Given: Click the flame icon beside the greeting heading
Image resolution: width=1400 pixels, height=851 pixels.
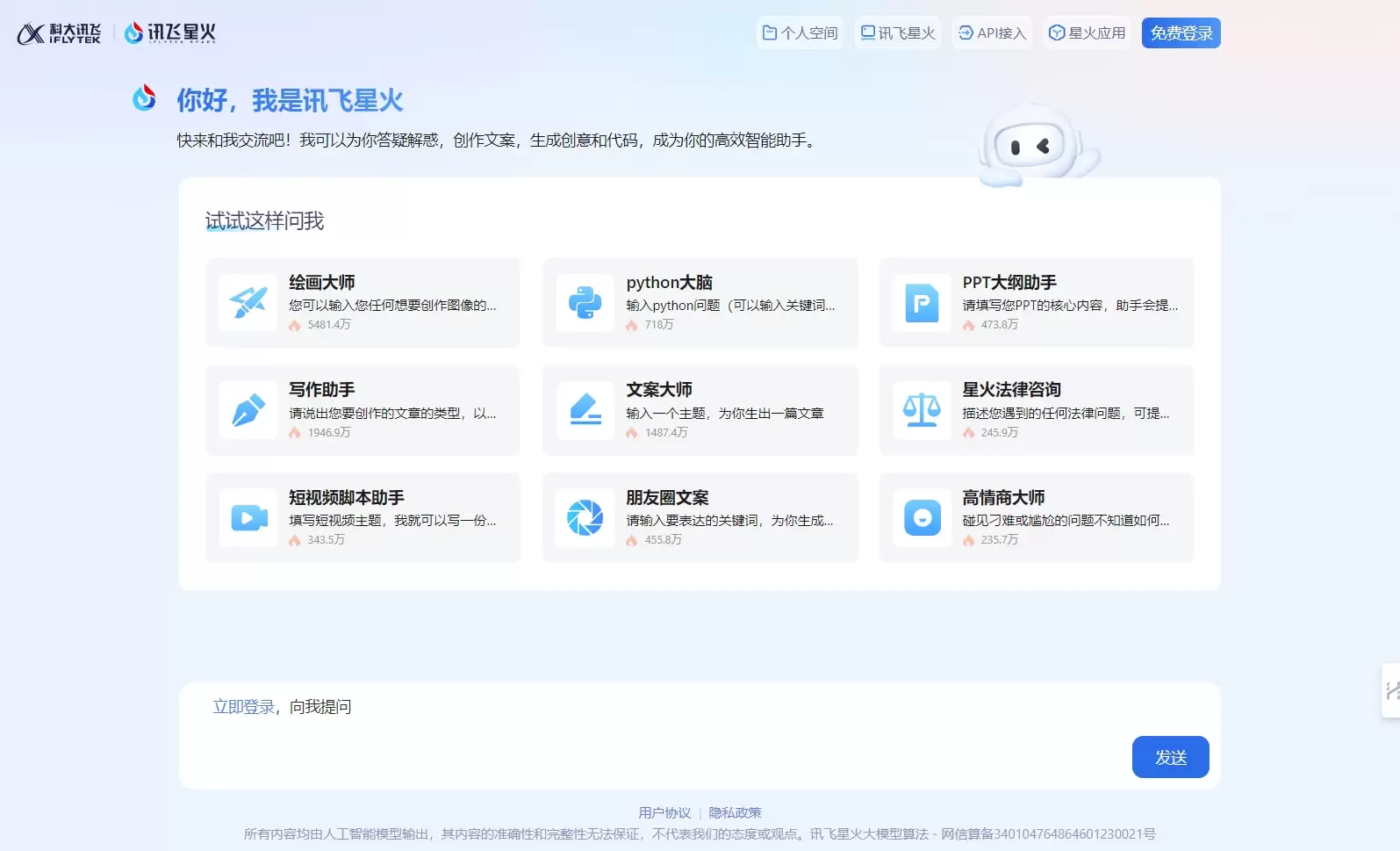Looking at the screenshot, I should 144,97.
